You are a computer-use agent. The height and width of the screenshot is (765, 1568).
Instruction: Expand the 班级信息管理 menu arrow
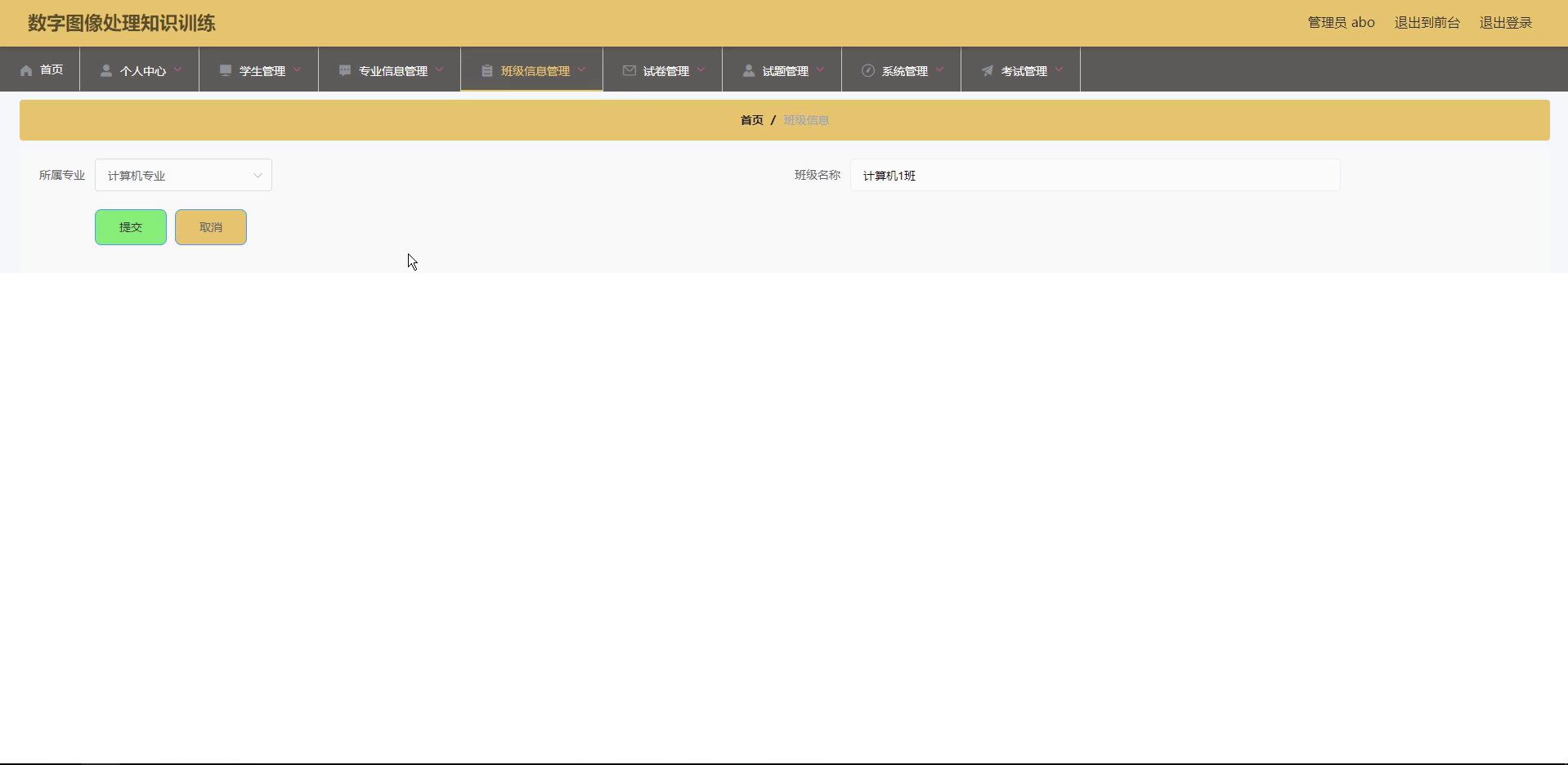(x=581, y=69)
